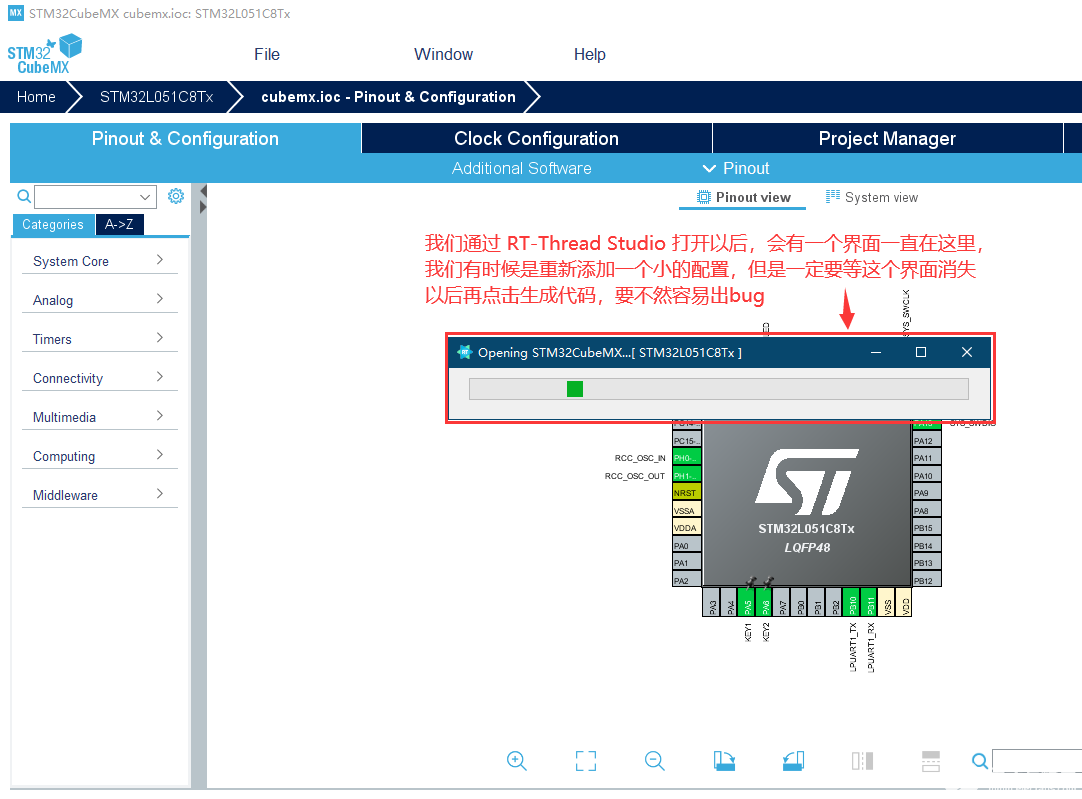Click pin PH0 RCC_OSC_IN
Image resolution: width=1082 pixels, height=799 pixels.
687,457
